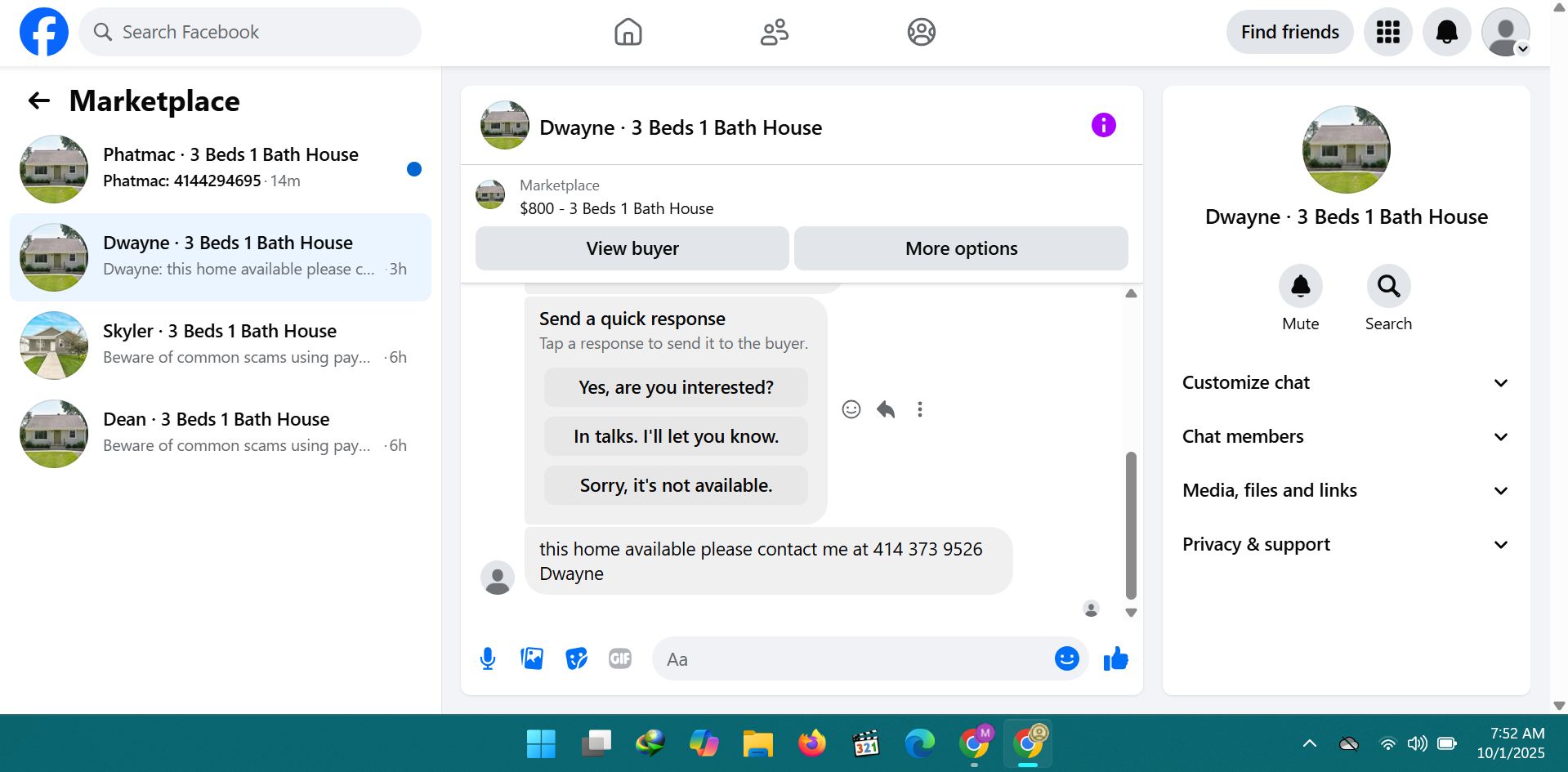Click chat scroll down arrow

coord(1131,612)
